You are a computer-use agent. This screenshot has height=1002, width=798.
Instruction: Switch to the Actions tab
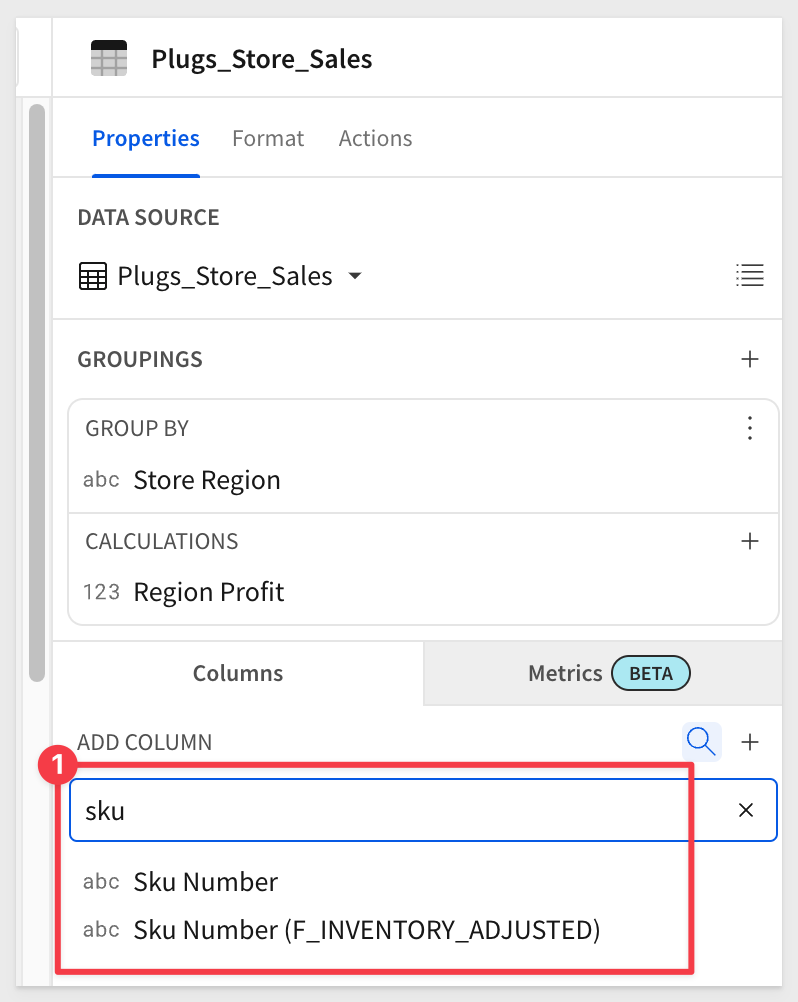(375, 138)
